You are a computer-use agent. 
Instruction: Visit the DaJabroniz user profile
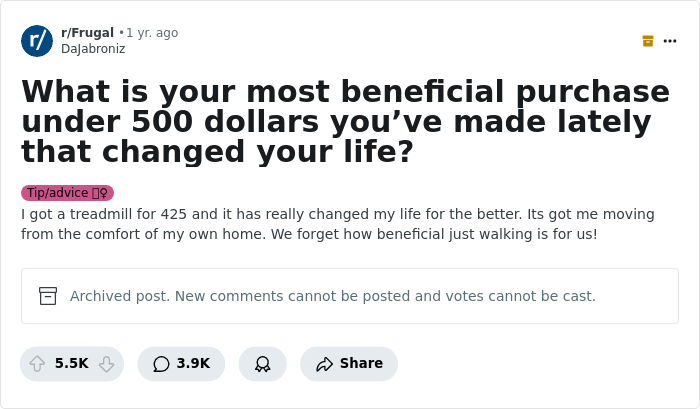(93, 48)
